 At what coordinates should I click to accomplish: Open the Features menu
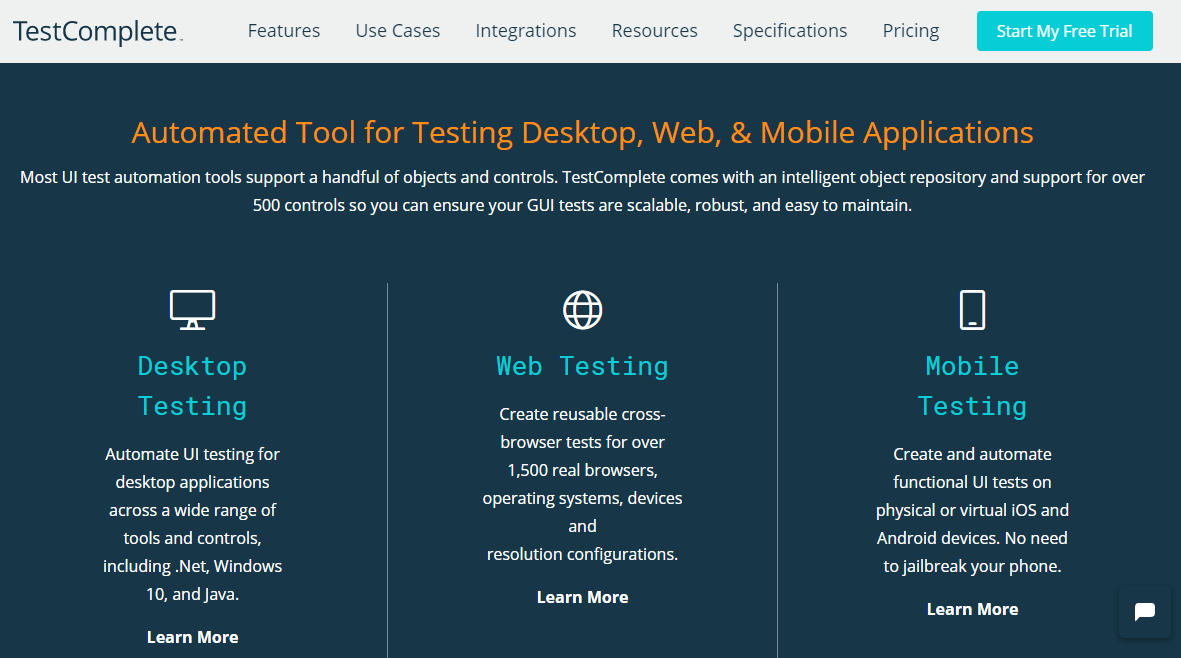click(x=284, y=31)
